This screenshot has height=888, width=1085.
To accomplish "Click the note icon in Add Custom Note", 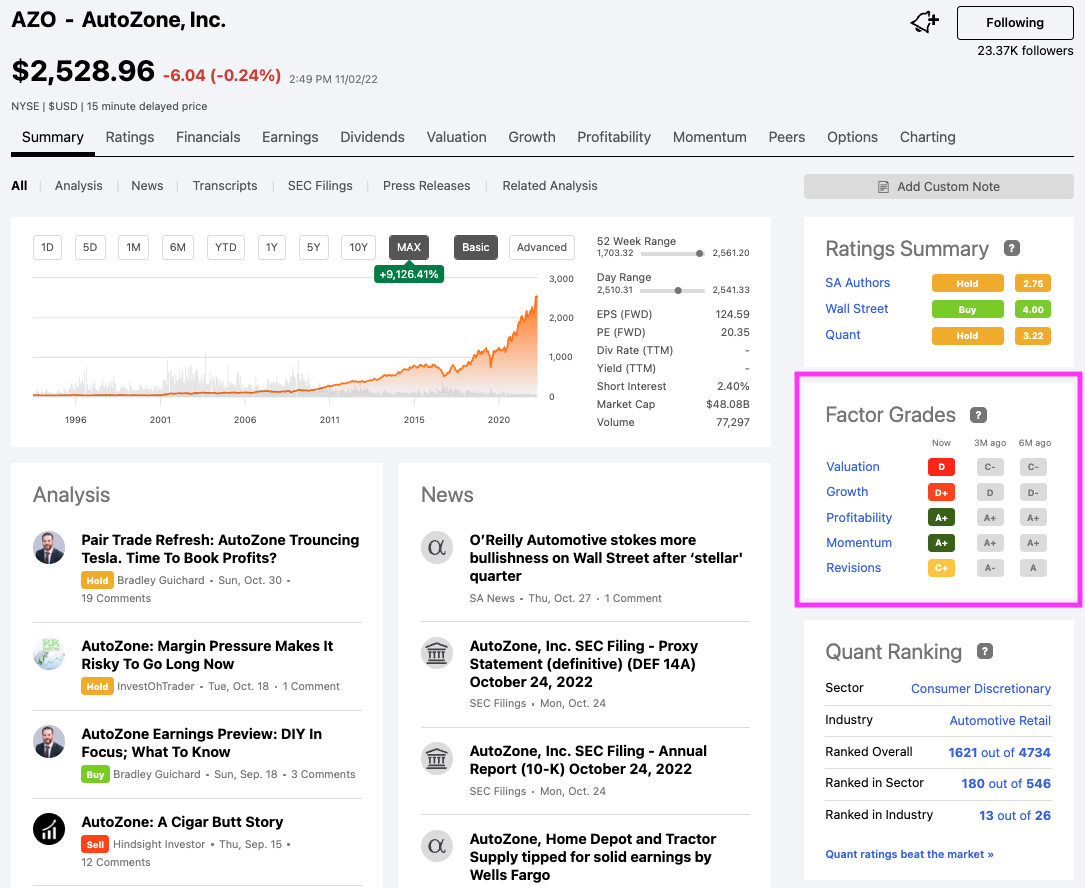I will [x=883, y=187].
